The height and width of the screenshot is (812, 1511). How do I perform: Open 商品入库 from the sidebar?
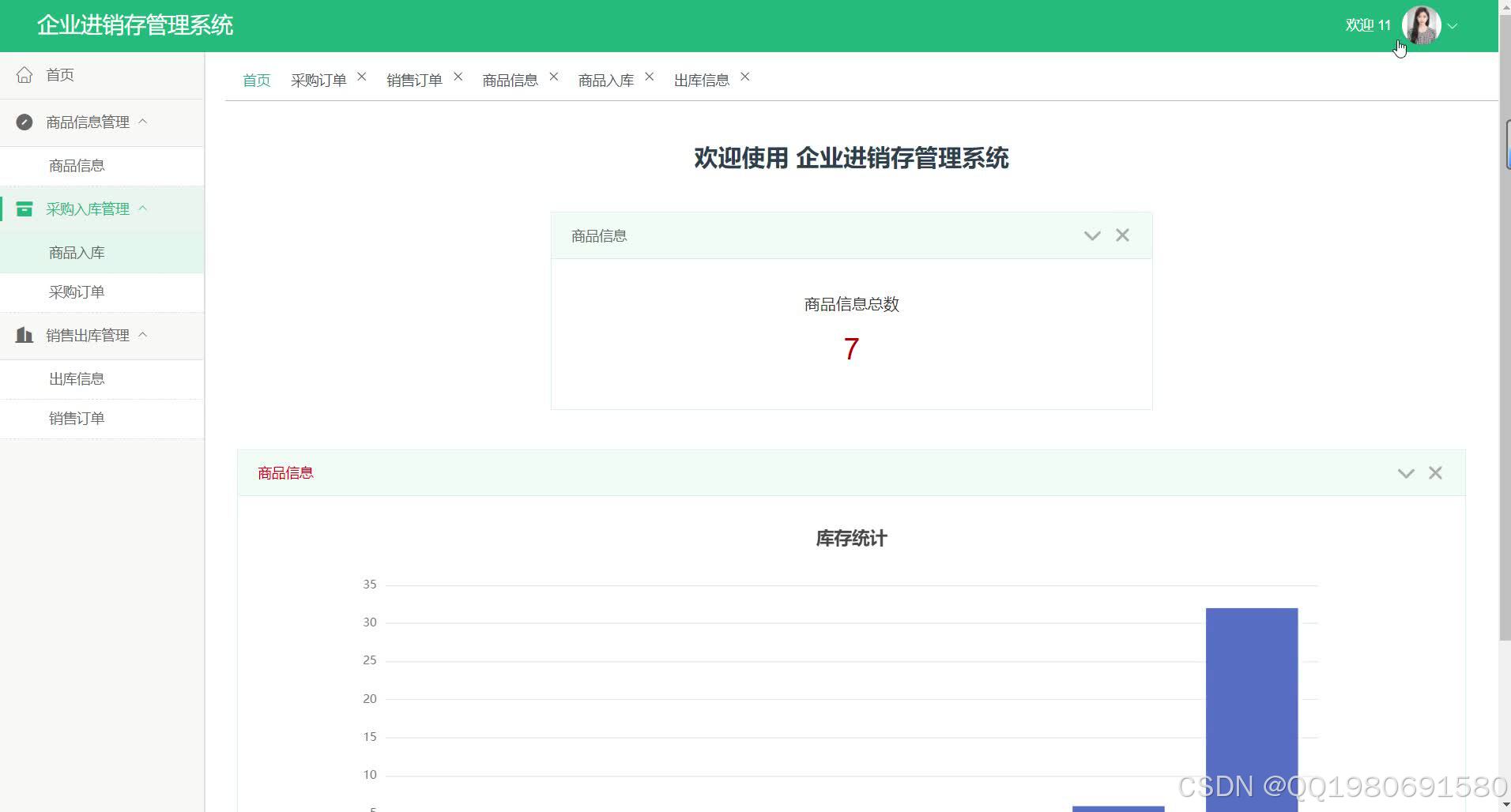click(x=76, y=252)
